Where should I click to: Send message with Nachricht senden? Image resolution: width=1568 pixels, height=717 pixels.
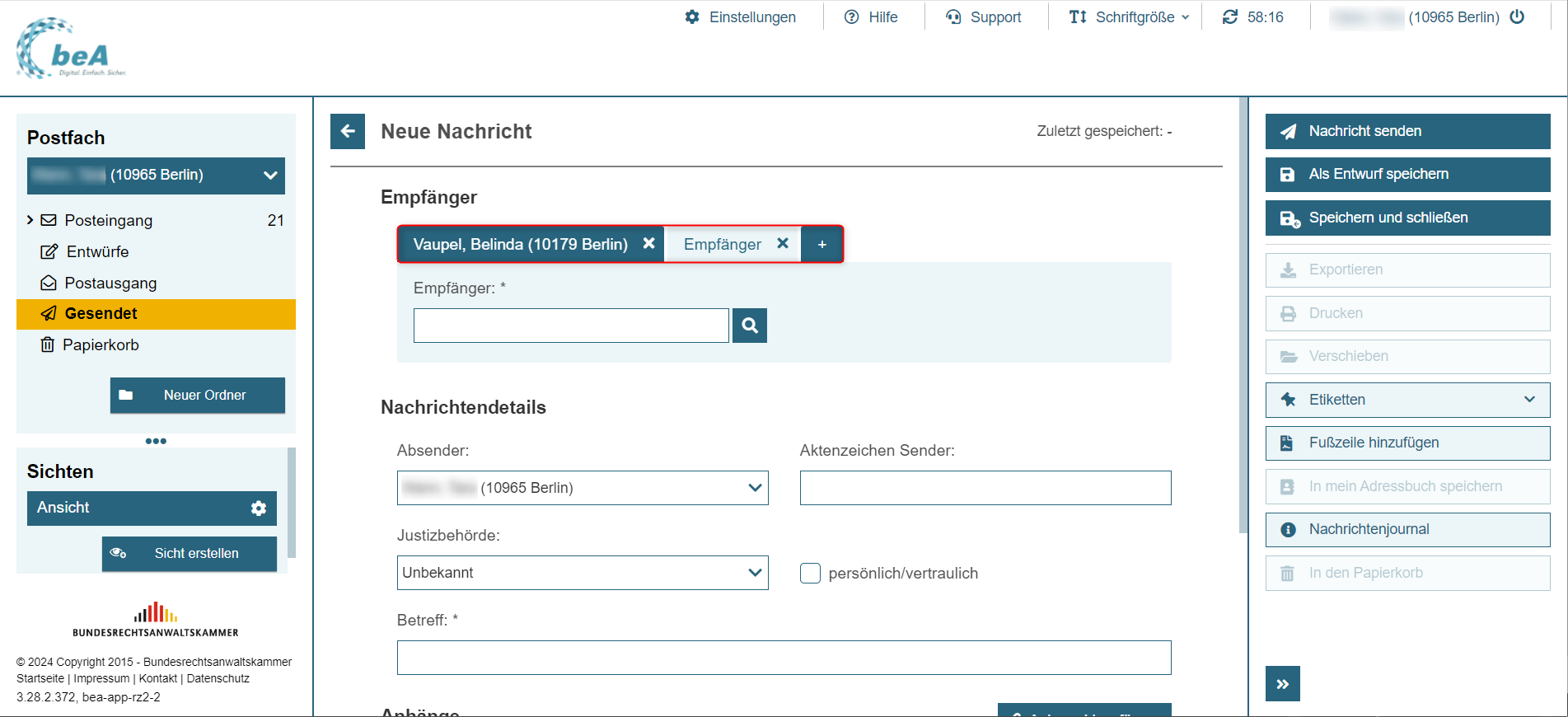pyautogui.click(x=1407, y=131)
